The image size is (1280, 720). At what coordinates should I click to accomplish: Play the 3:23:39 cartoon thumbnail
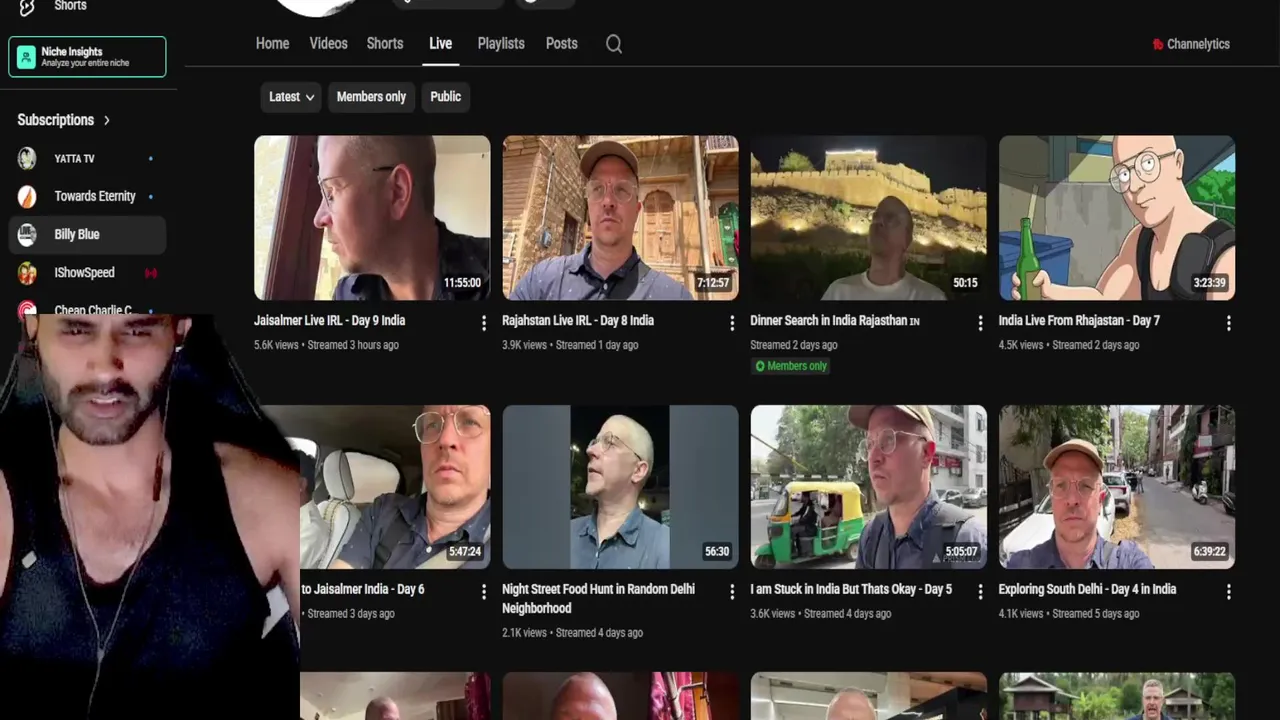pos(1116,218)
